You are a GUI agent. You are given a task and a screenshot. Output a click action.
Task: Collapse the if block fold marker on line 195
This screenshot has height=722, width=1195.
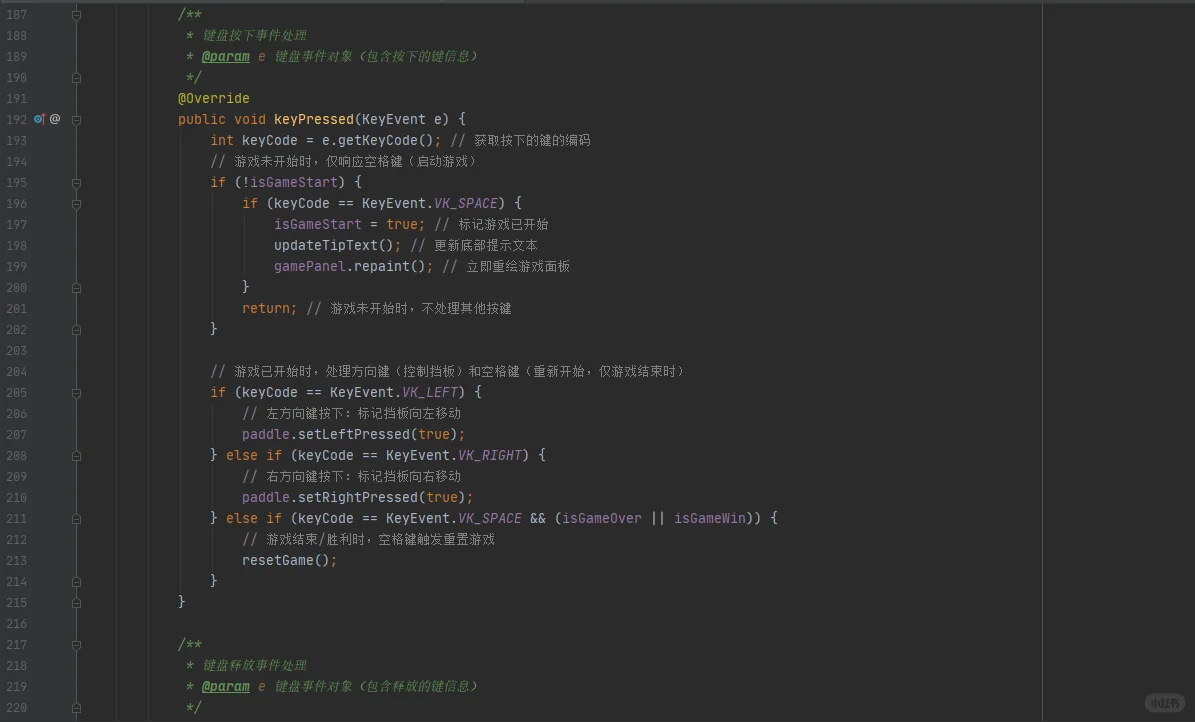(75, 182)
